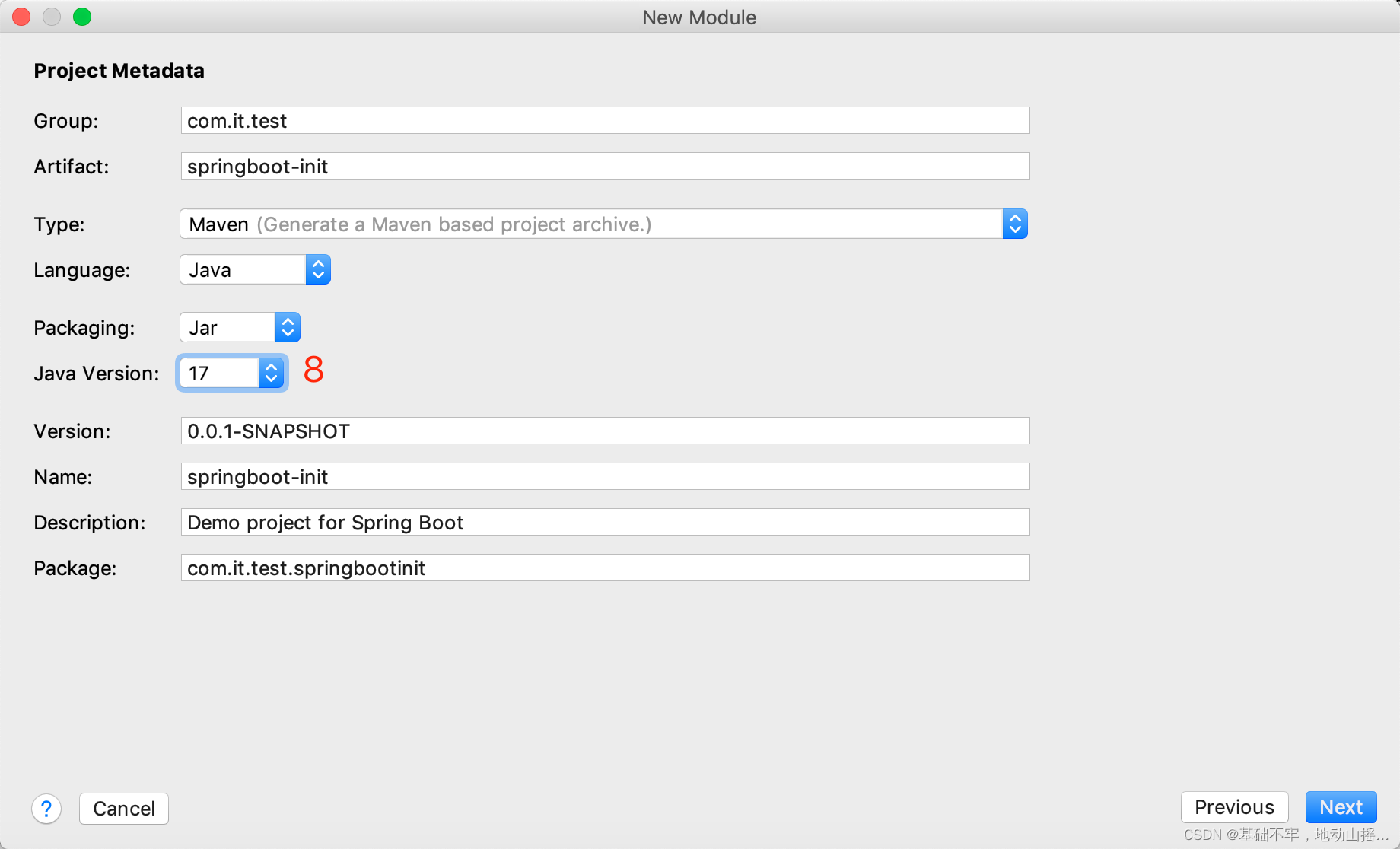The height and width of the screenshot is (849, 1400).
Task: Focus the Name field springboot-init
Action: point(606,477)
